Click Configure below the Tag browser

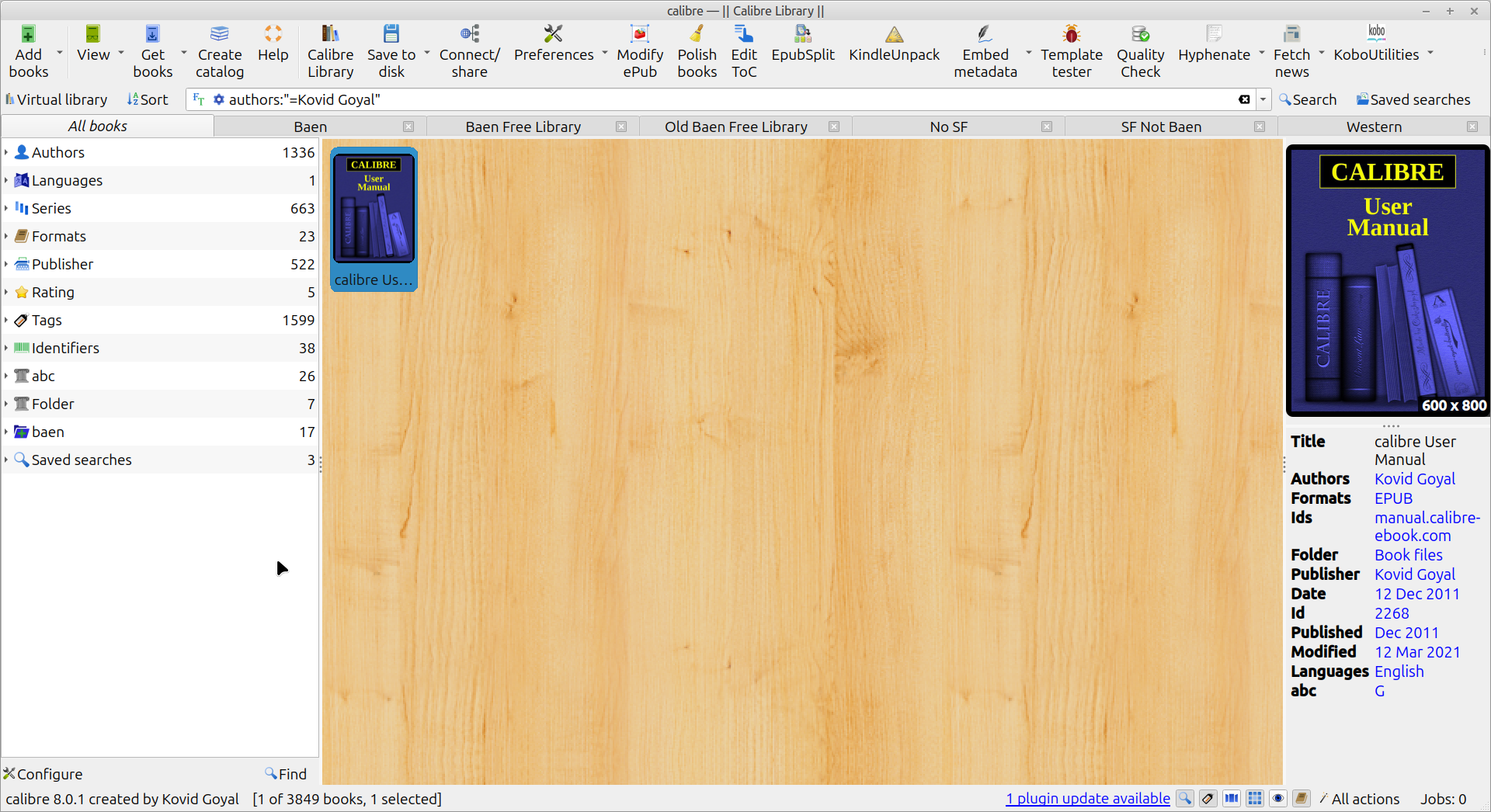43,774
